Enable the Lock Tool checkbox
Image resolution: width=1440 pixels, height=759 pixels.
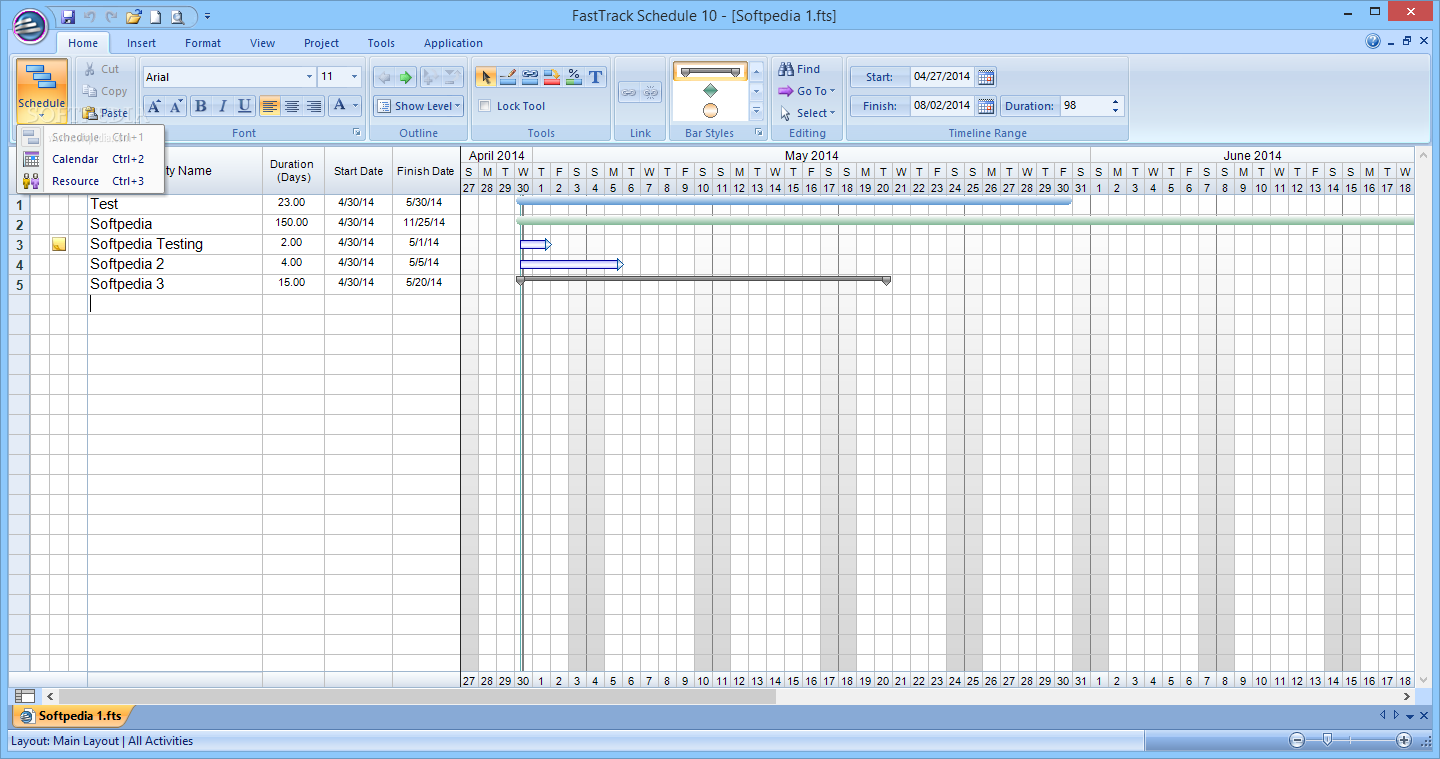click(486, 106)
